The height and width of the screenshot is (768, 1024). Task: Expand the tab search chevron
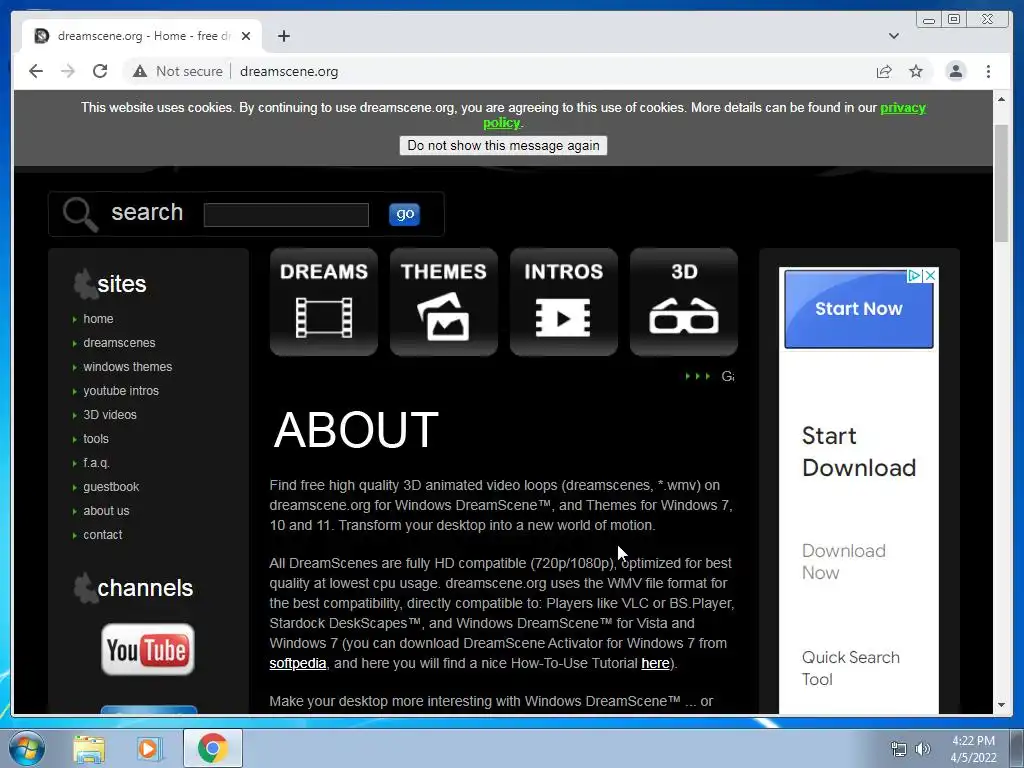(x=893, y=36)
